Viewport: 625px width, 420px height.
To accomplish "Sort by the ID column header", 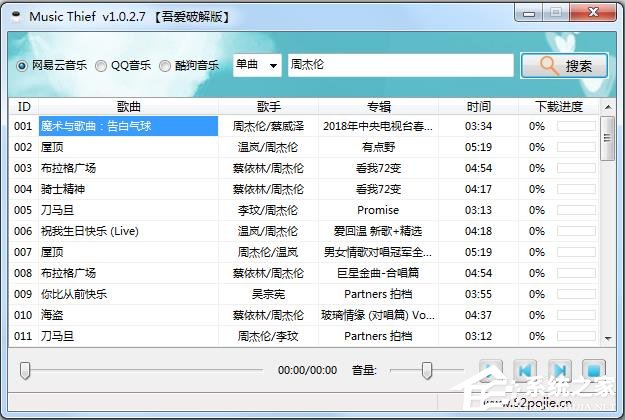I will [24, 106].
